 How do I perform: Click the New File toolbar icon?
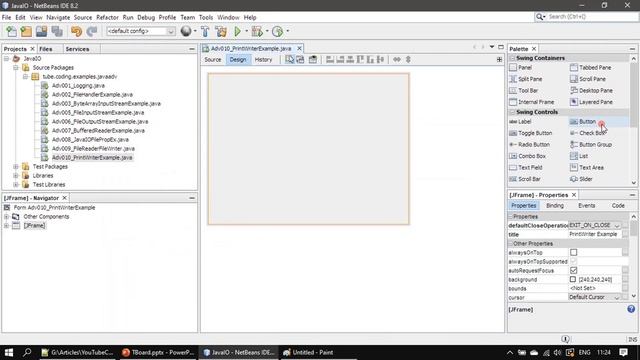[x=11, y=31]
